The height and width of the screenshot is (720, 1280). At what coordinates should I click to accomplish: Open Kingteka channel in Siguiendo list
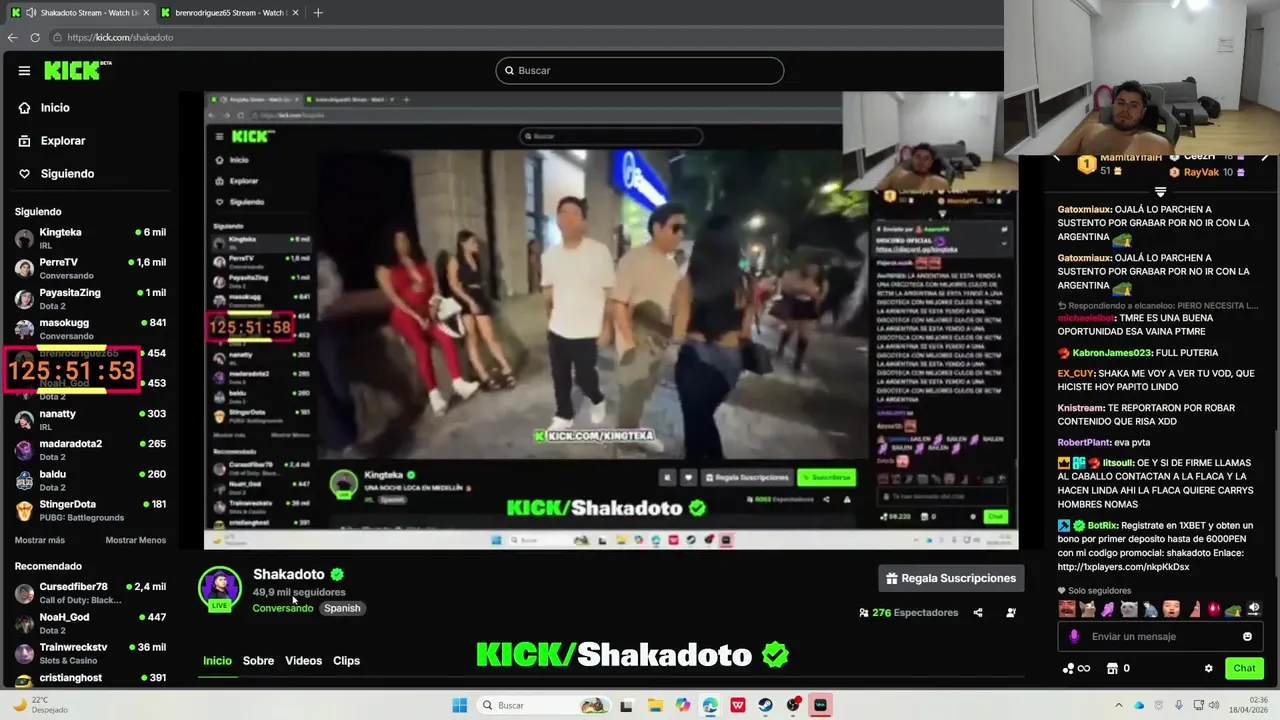pos(90,238)
